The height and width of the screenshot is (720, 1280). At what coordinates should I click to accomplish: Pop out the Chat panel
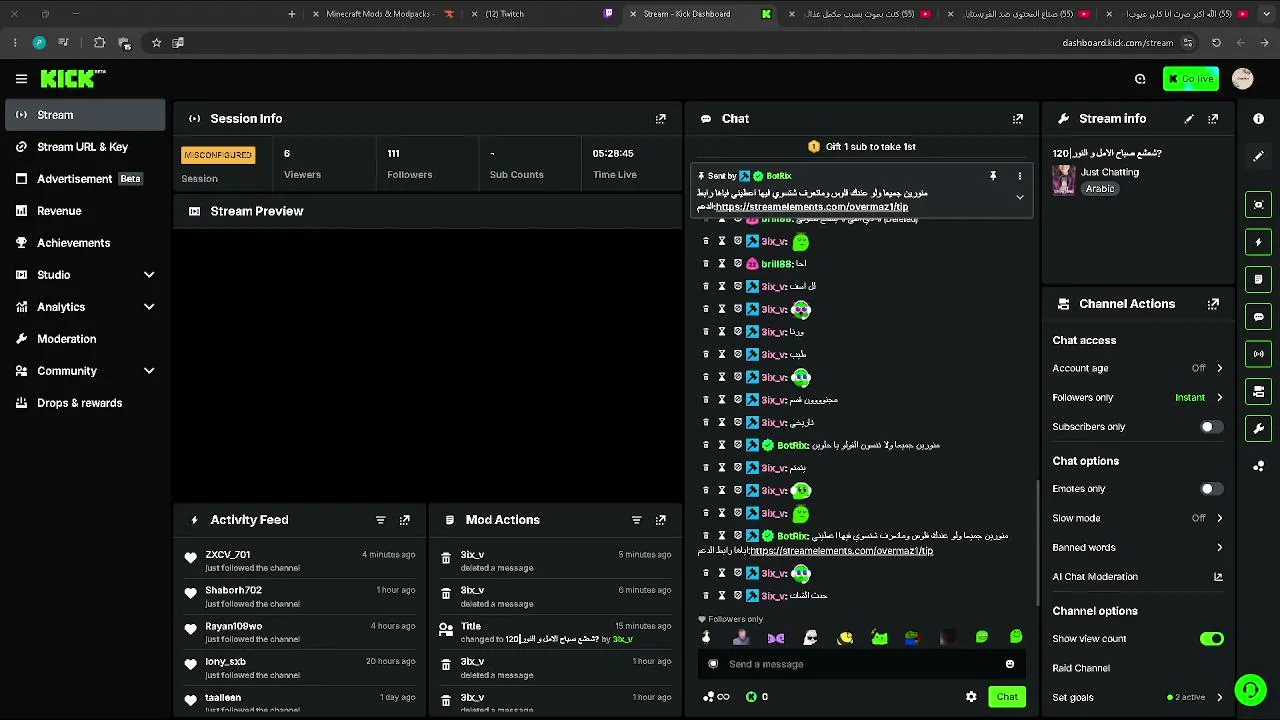coord(1018,118)
